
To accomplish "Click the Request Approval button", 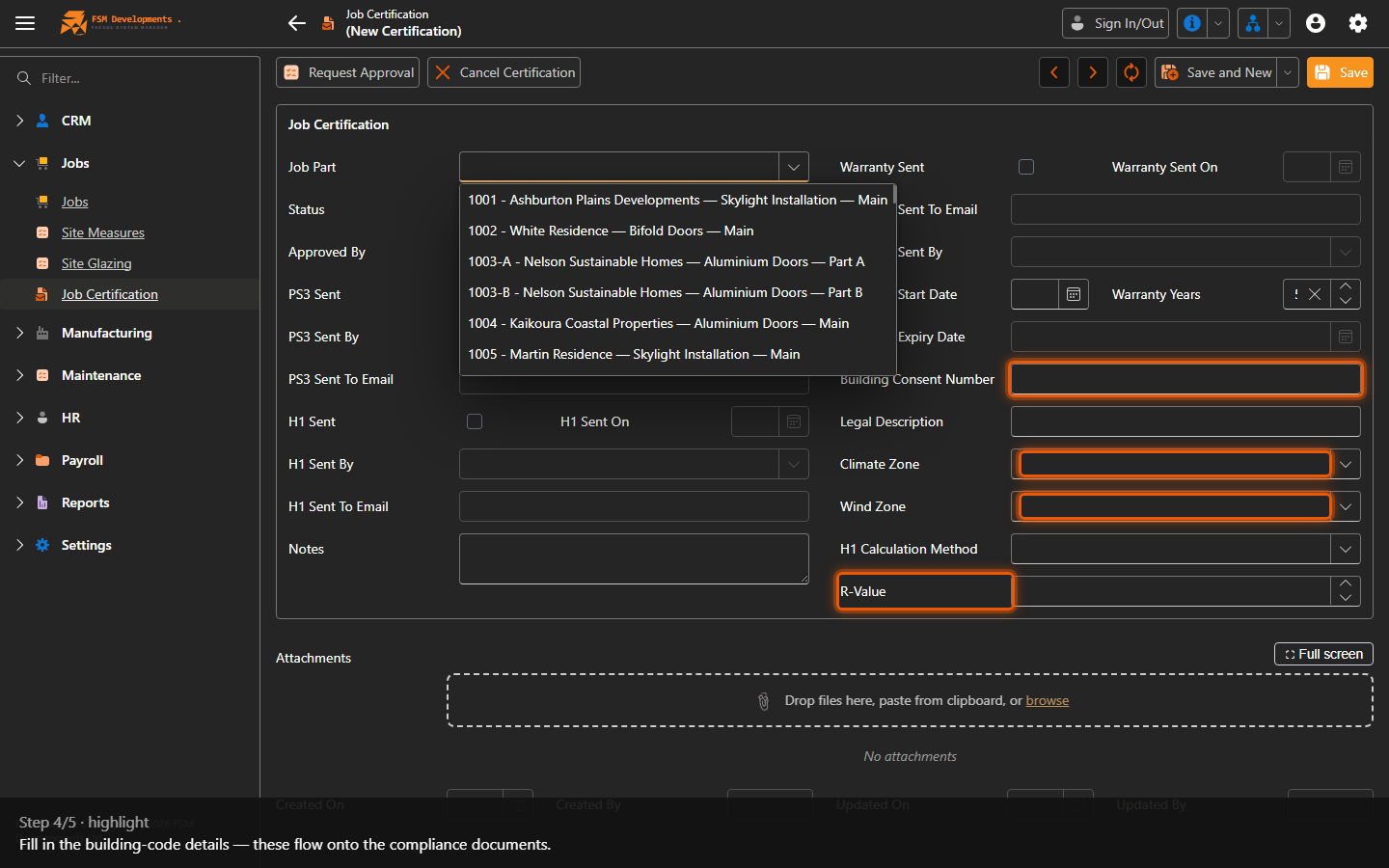I will pyautogui.click(x=348, y=72).
